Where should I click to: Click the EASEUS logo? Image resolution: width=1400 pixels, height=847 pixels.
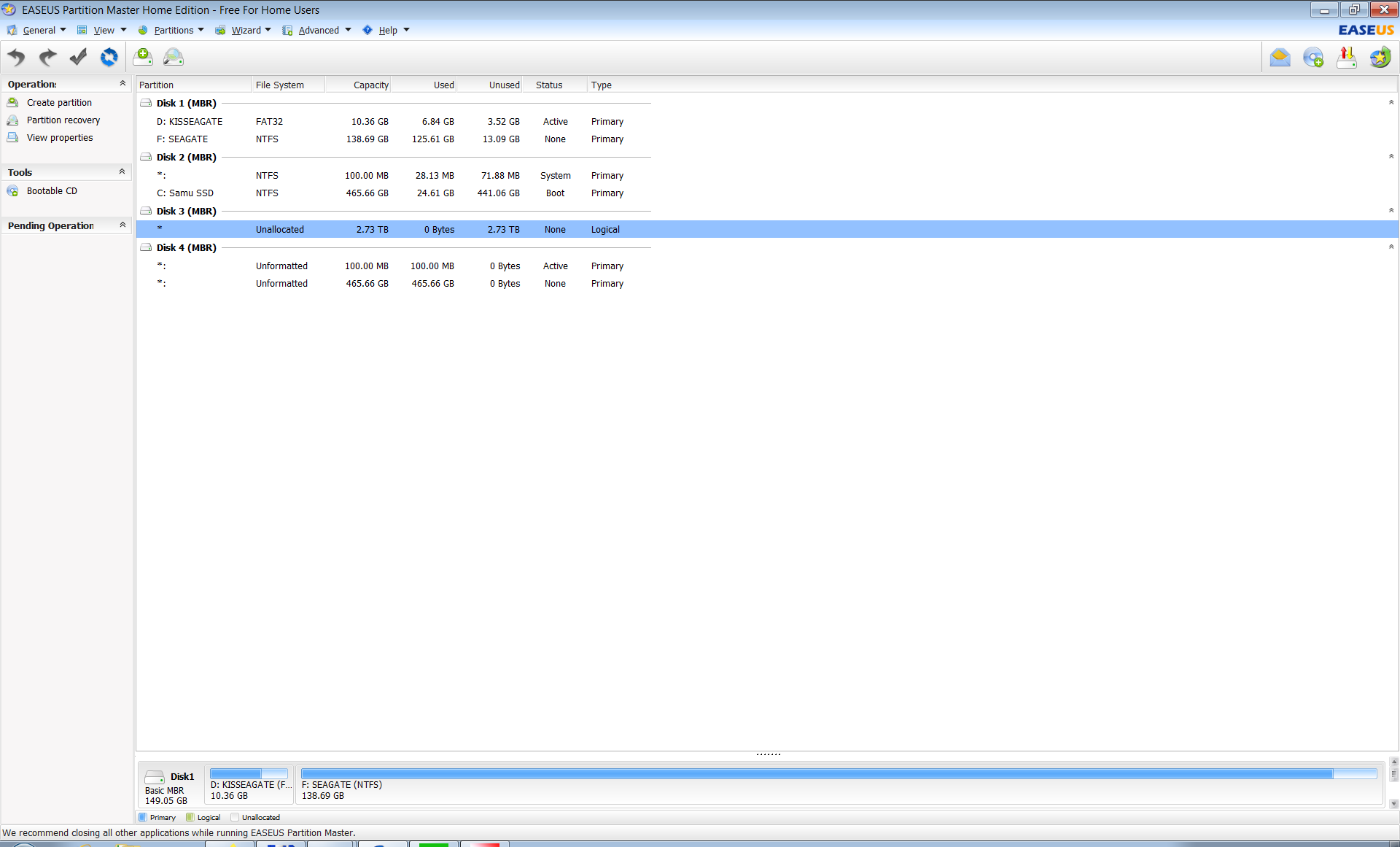pyautogui.click(x=1366, y=30)
